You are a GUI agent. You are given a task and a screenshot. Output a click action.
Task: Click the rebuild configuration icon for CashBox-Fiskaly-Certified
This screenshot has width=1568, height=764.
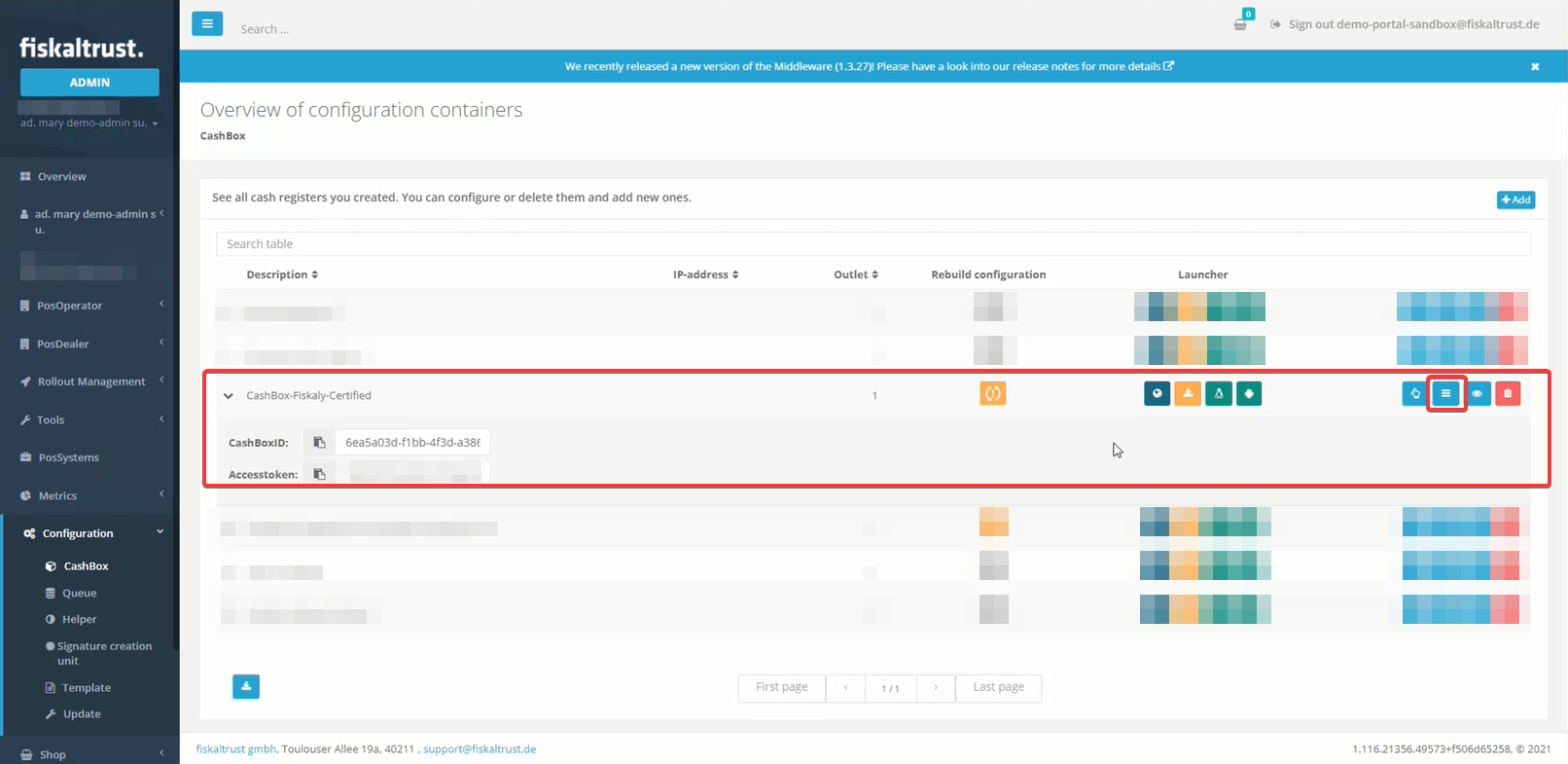pyautogui.click(x=992, y=394)
